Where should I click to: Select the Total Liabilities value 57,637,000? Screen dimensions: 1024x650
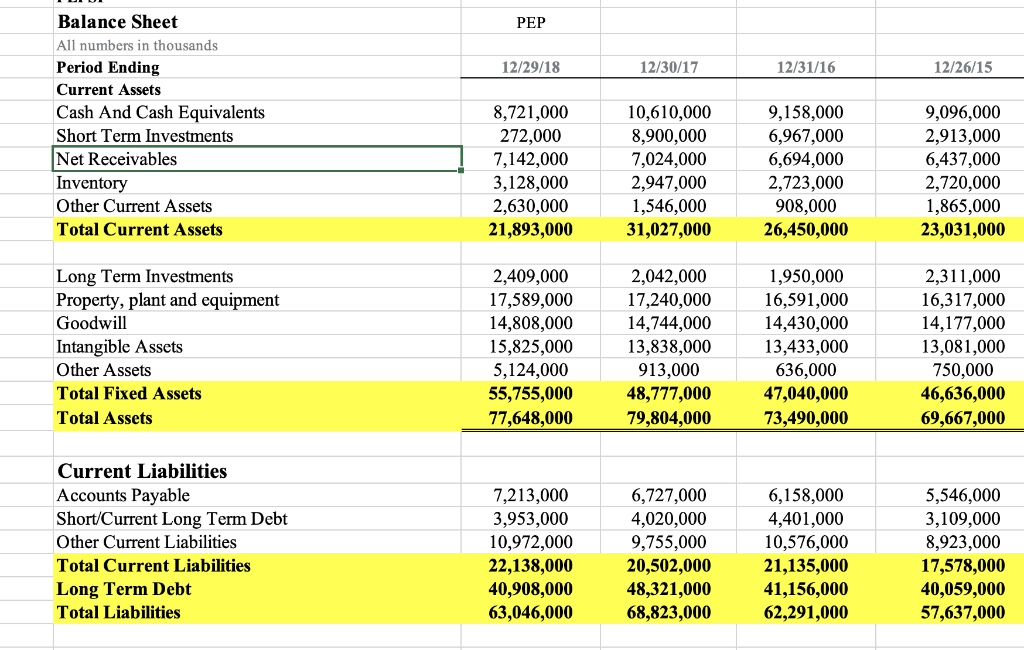pos(961,612)
